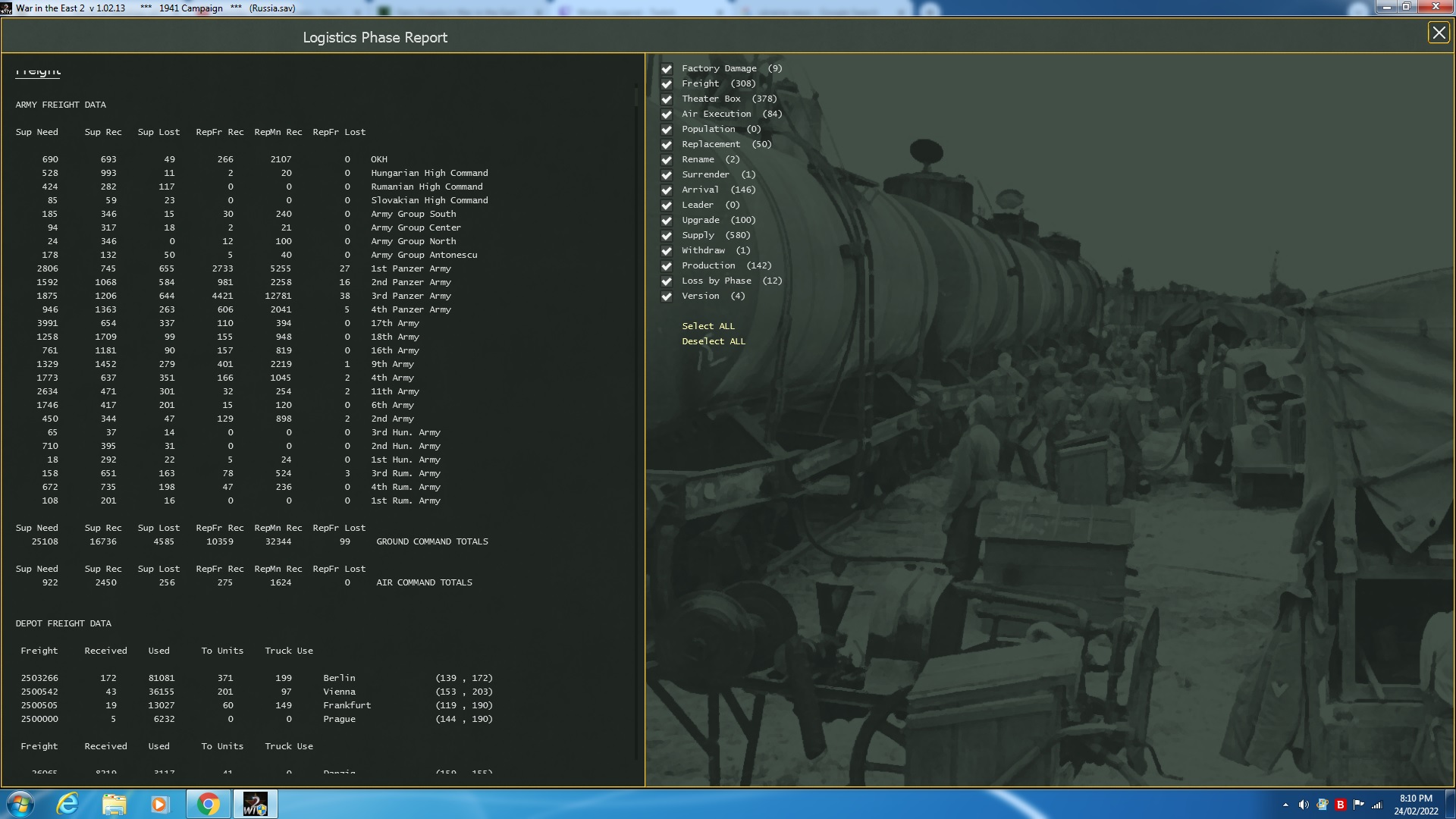Click GROUND COMMAND TOTALS label
1456x819 pixels.
432,541
